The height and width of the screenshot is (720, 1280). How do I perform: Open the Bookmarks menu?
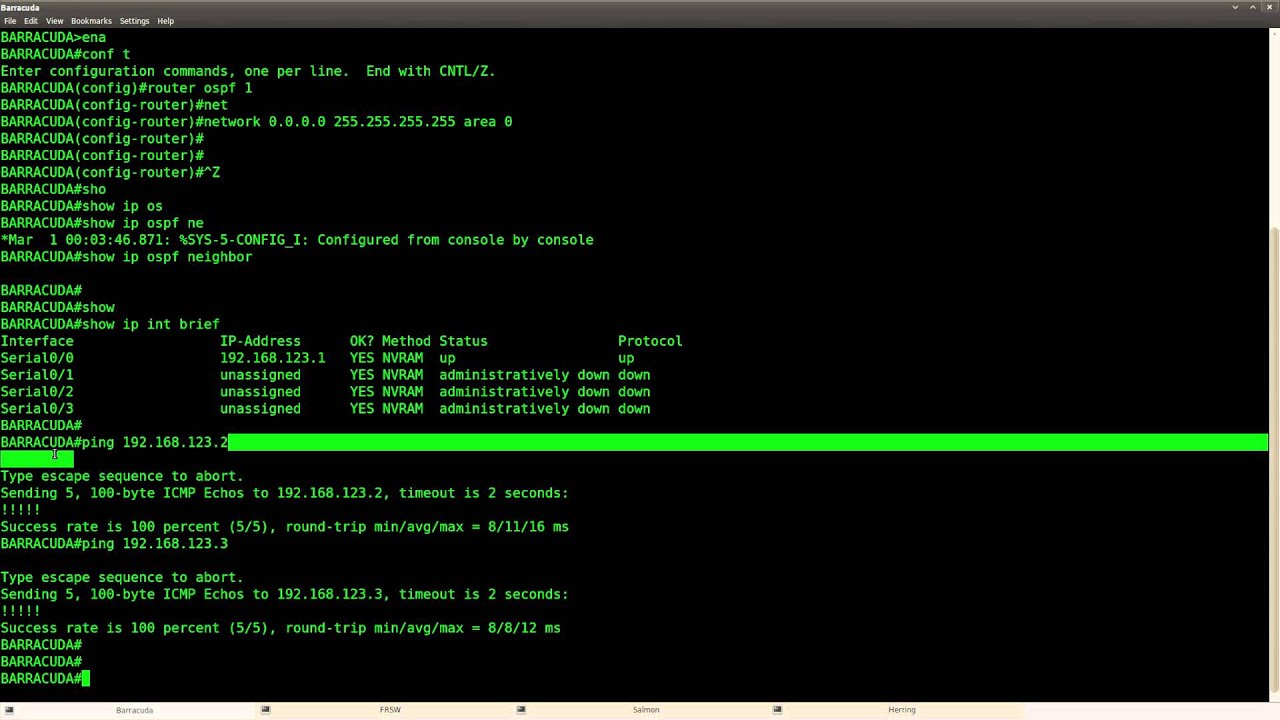(x=91, y=21)
